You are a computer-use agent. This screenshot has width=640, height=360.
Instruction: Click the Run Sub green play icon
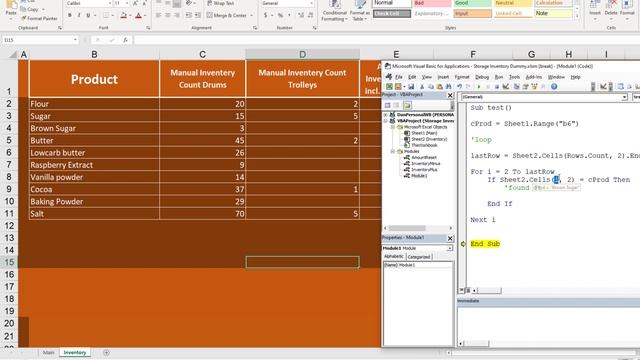pyautogui.click(x=479, y=87)
